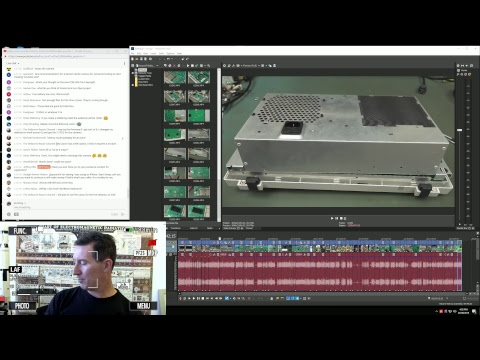Stop media preview in Project Media toolbar
480x360 pixels.
tap(192, 66)
